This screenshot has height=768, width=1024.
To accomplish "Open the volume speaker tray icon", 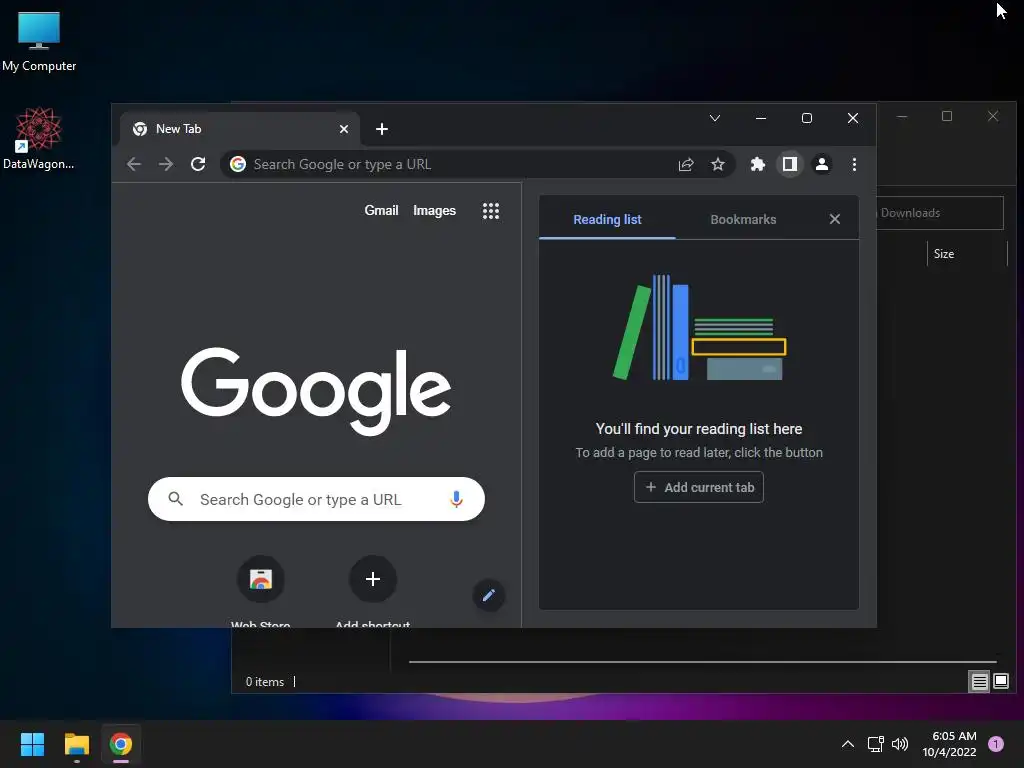I will click(900, 744).
